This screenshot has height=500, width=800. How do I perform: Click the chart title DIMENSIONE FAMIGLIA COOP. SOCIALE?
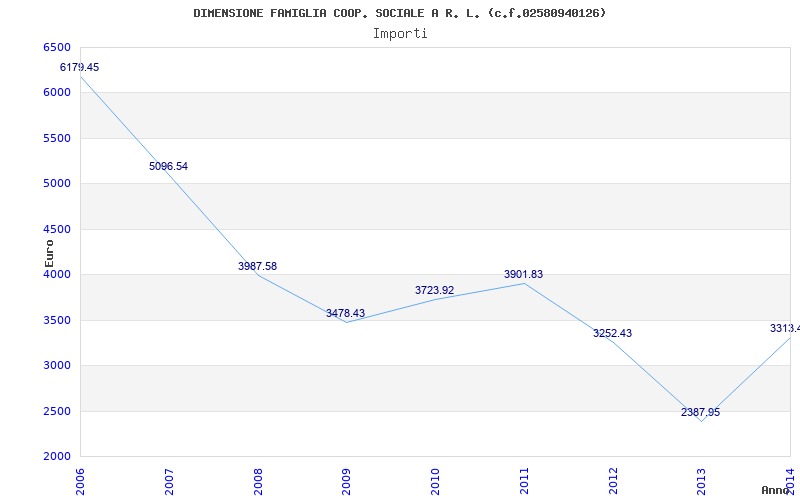(x=399, y=13)
